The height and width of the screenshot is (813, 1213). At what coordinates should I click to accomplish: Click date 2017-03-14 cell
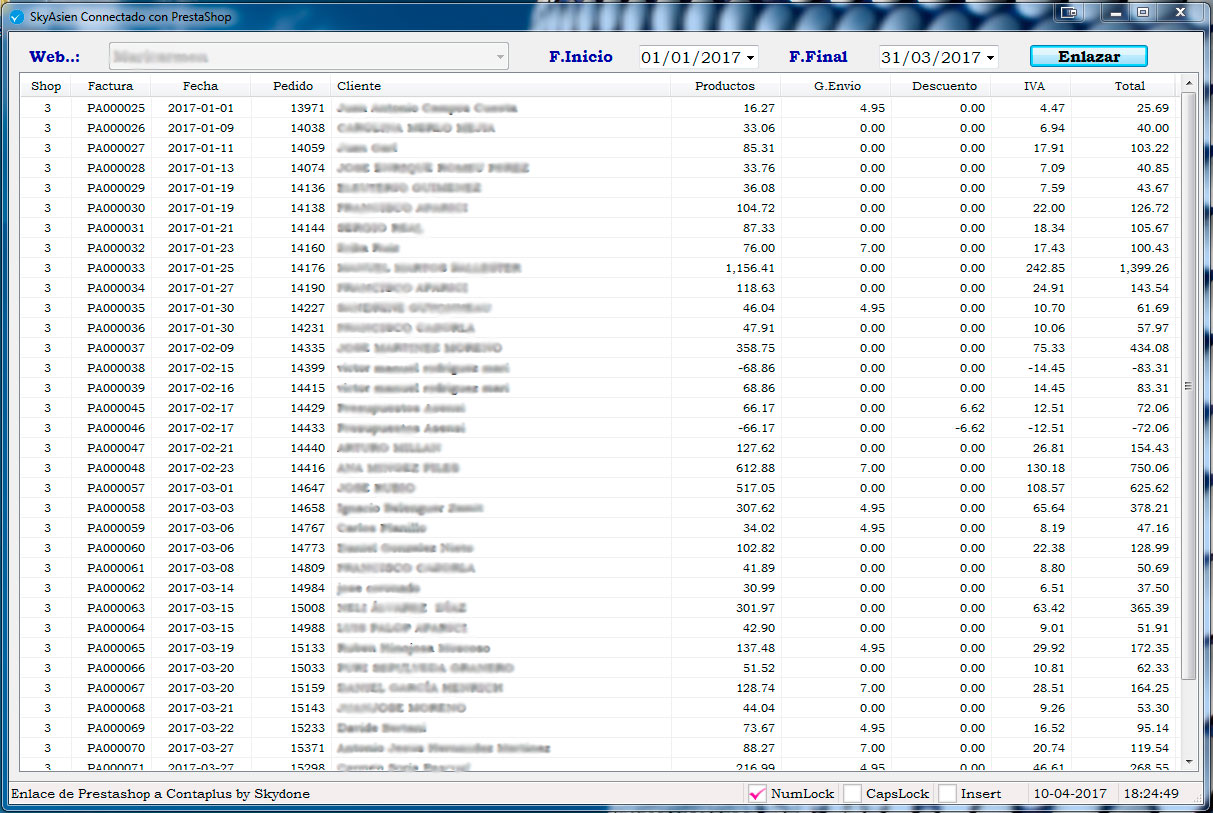click(x=200, y=588)
